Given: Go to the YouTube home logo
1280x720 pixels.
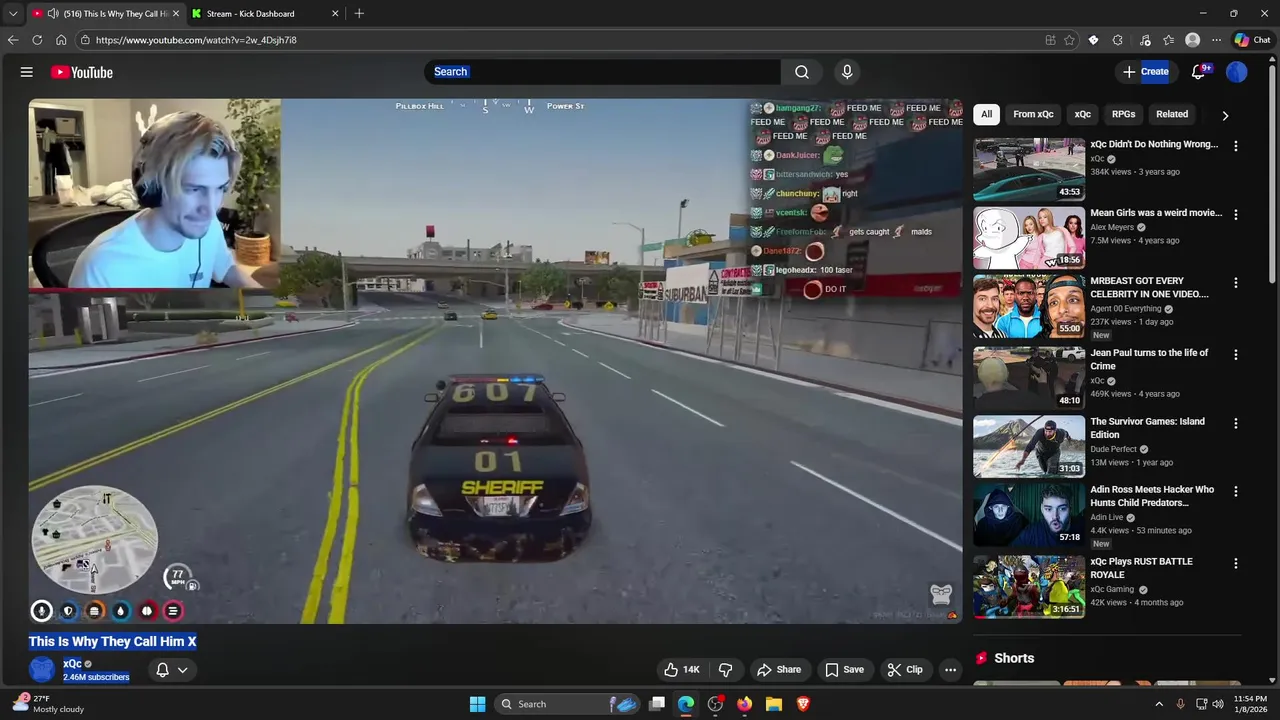Looking at the screenshot, I should coord(82,72).
